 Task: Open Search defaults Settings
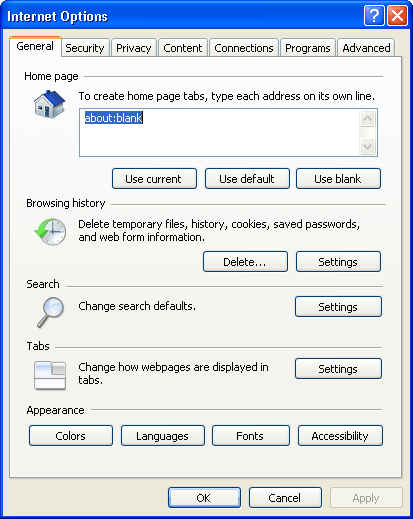click(338, 306)
